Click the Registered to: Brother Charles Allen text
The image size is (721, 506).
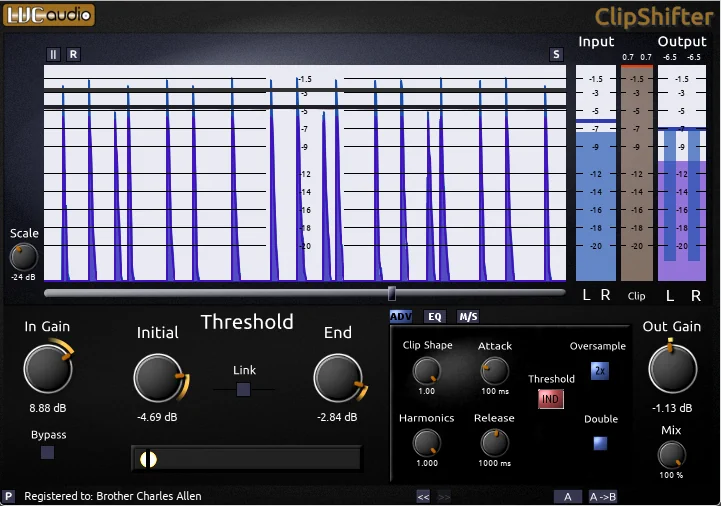pos(113,496)
